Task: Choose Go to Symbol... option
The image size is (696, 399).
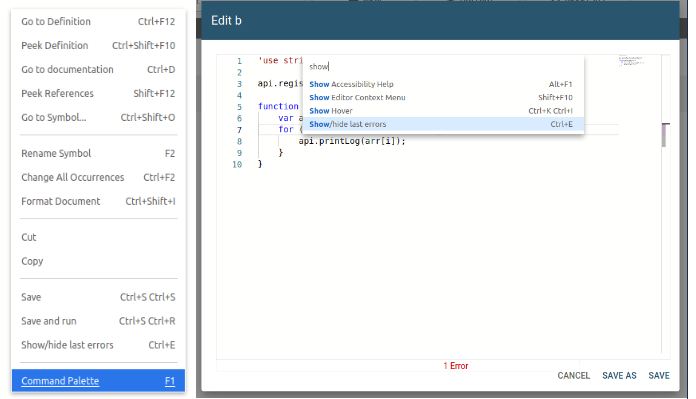Action: tap(98, 117)
